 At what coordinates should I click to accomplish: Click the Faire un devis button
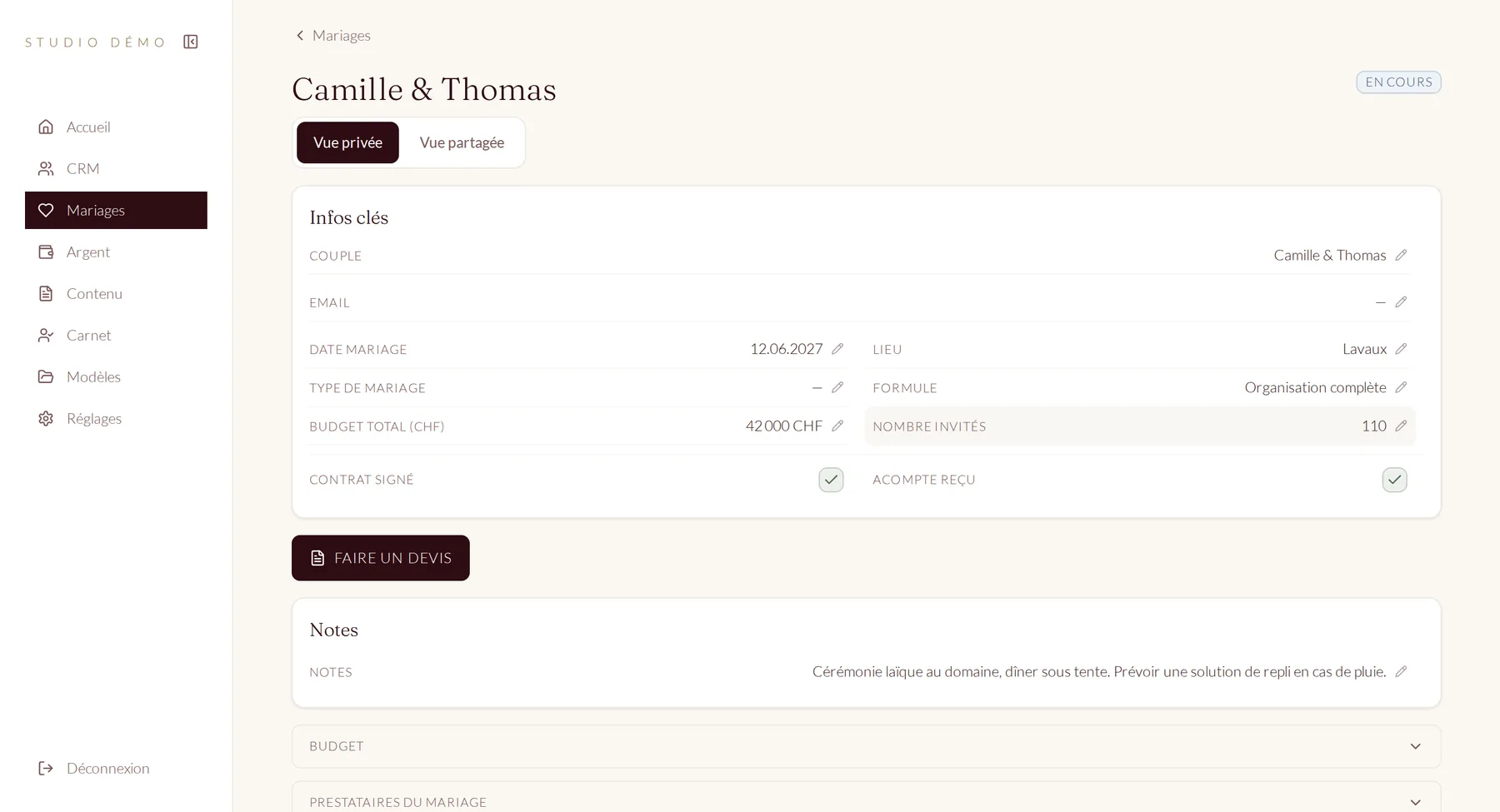tap(381, 558)
